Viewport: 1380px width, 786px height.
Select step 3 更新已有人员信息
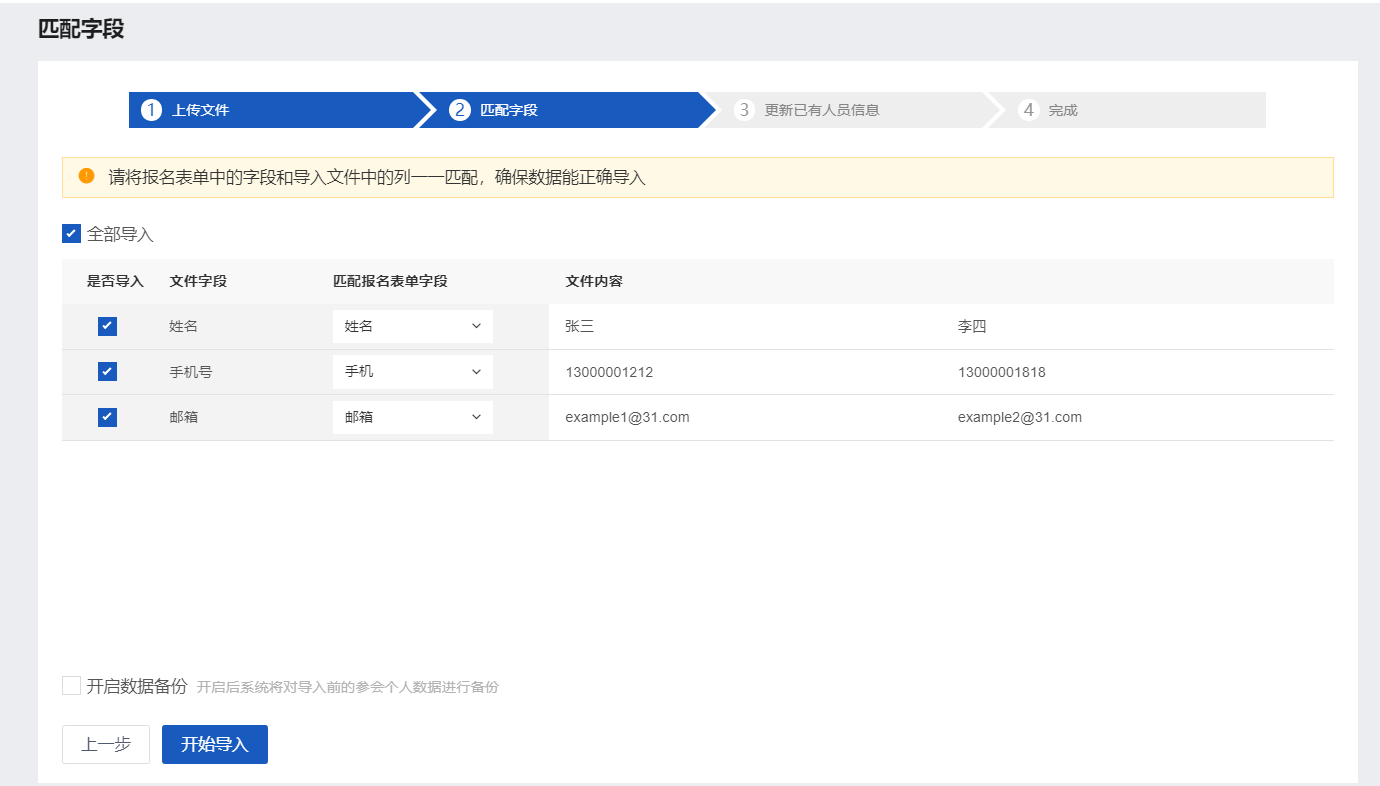(850, 110)
